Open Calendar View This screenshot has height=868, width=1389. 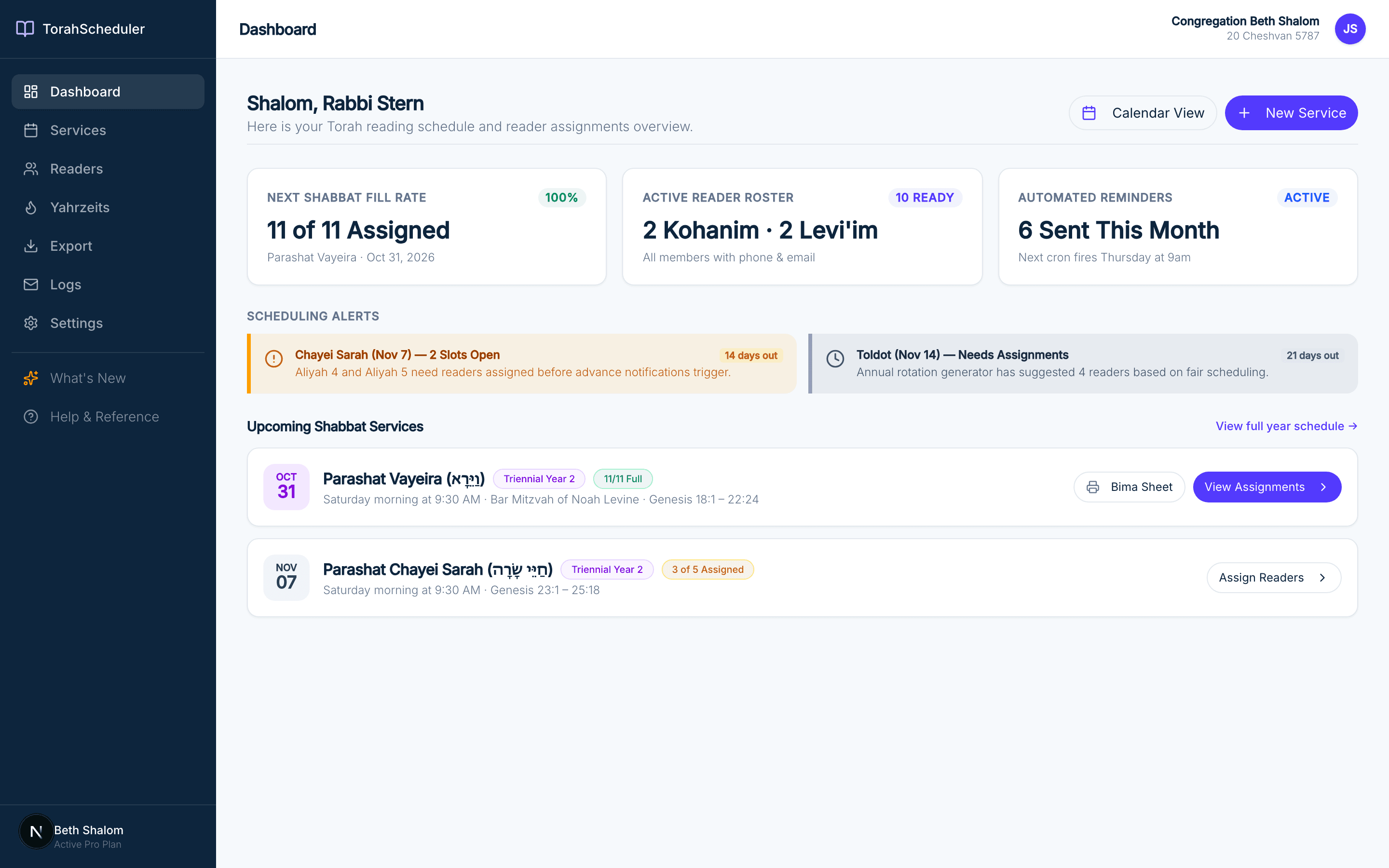1142,113
